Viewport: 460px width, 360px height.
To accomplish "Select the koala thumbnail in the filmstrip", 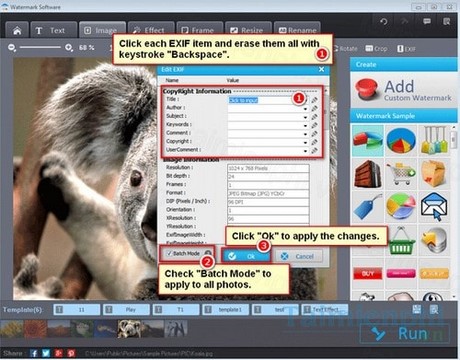I will click(129, 329).
